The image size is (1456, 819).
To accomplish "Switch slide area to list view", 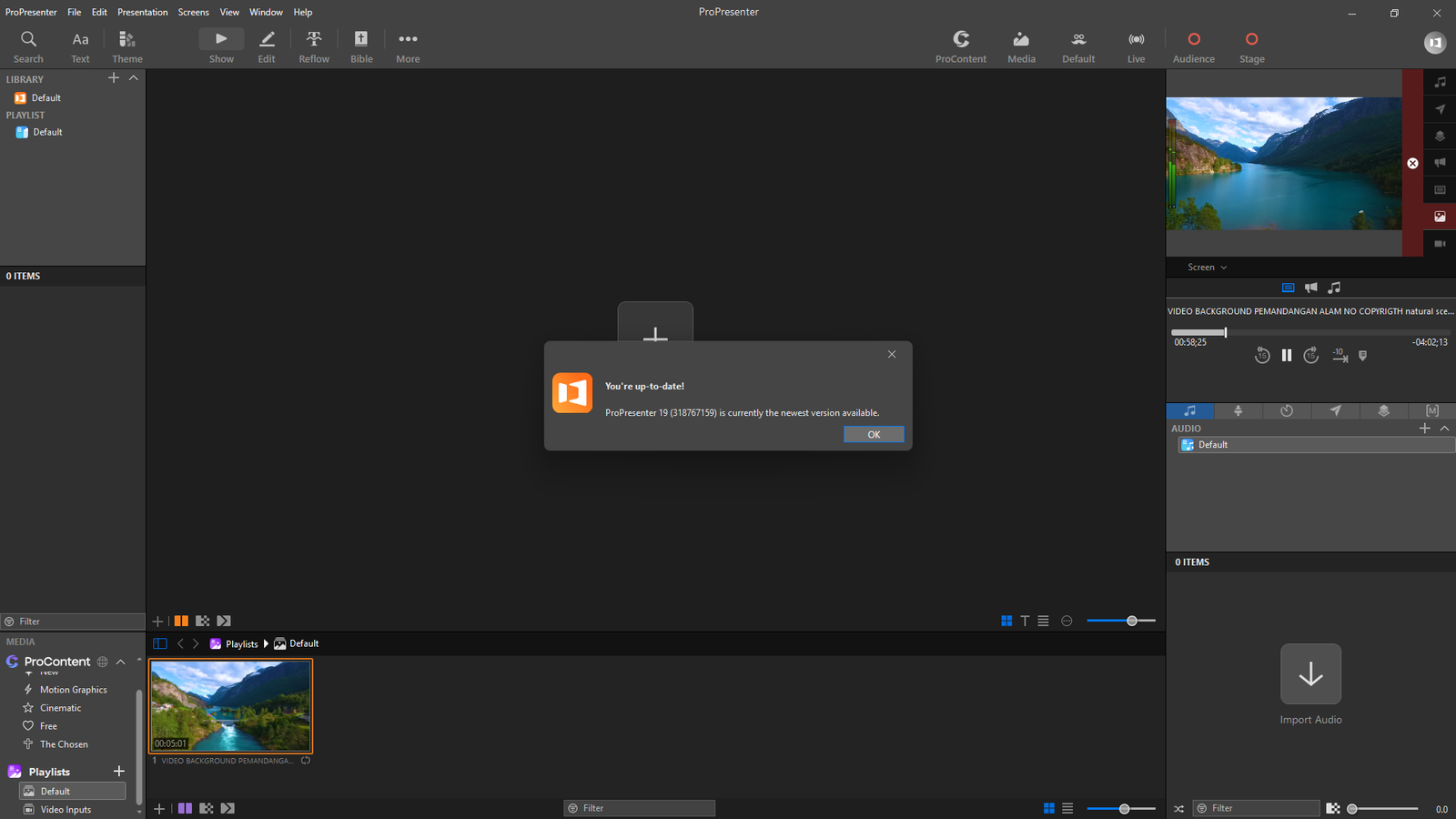I will (1043, 621).
